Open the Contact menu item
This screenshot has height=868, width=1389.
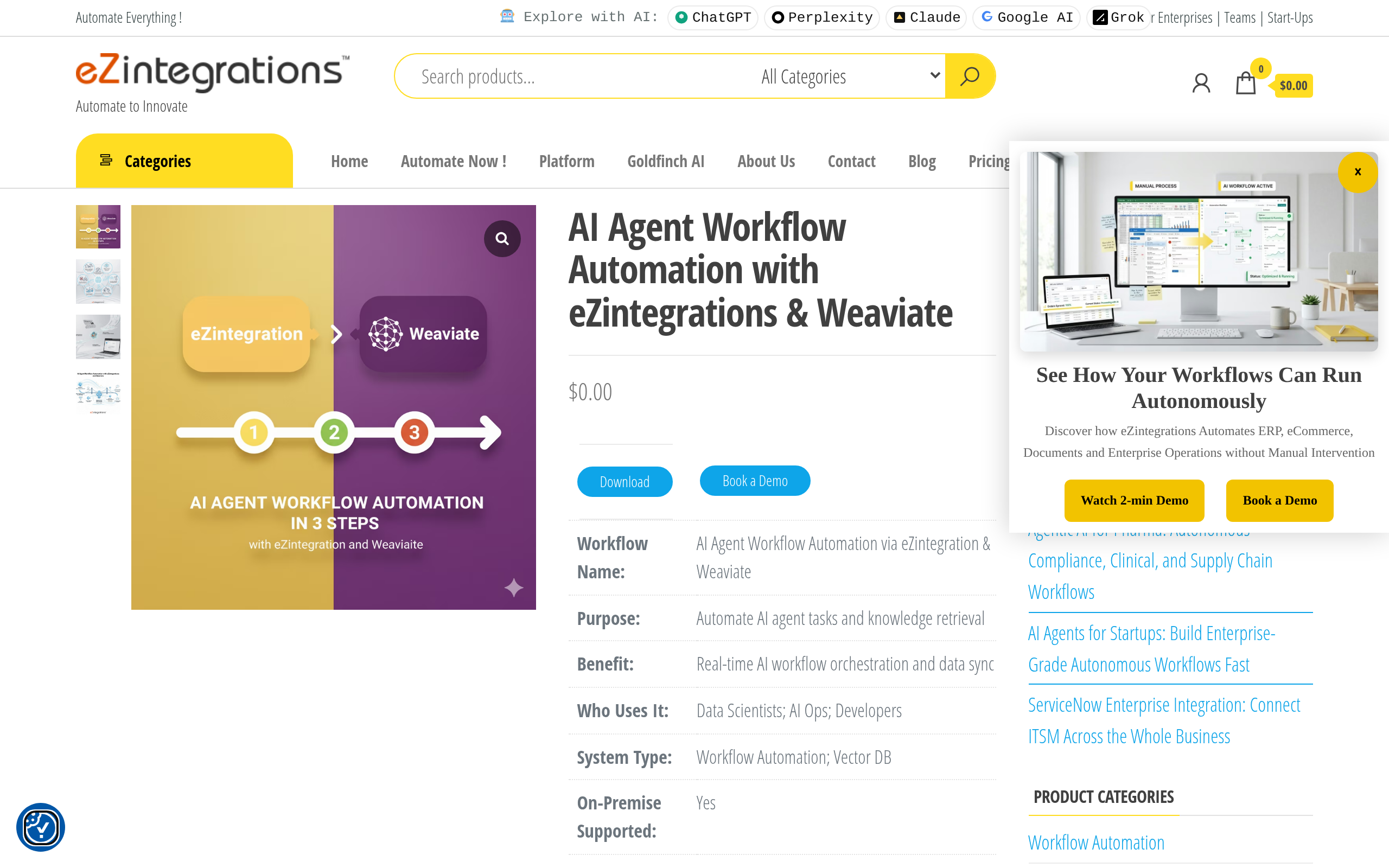pyautogui.click(x=851, y=161)
